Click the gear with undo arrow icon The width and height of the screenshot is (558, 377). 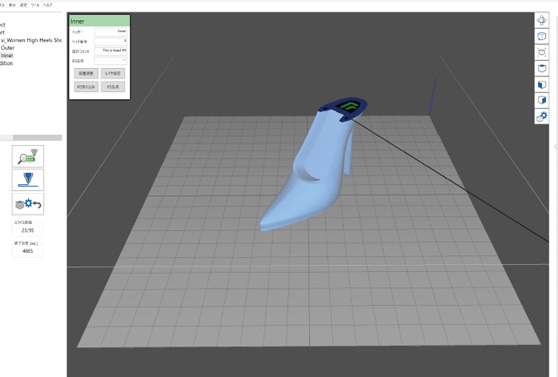click(28, 204)
